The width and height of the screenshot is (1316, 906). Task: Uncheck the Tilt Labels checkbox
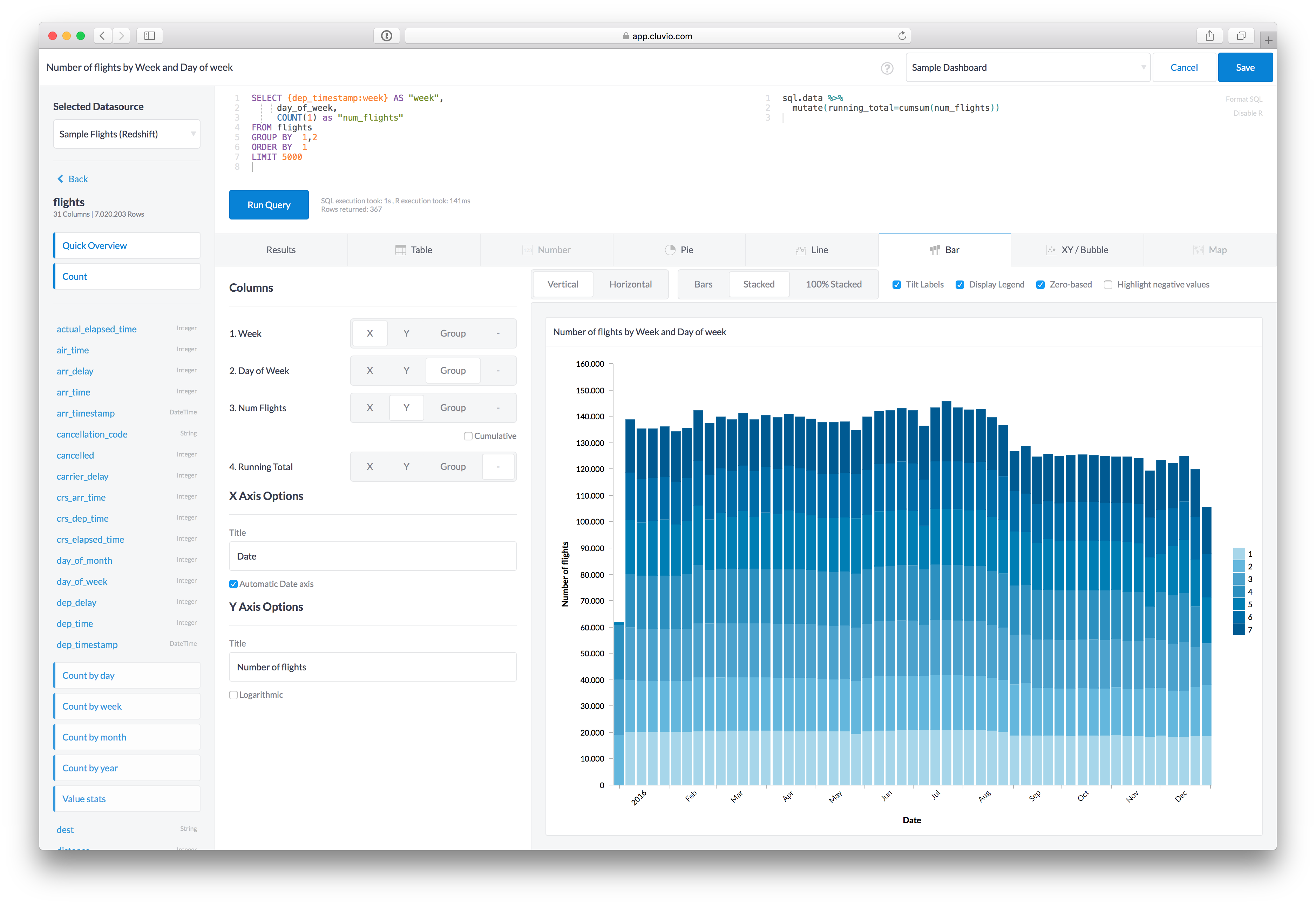tap(897, 285)
